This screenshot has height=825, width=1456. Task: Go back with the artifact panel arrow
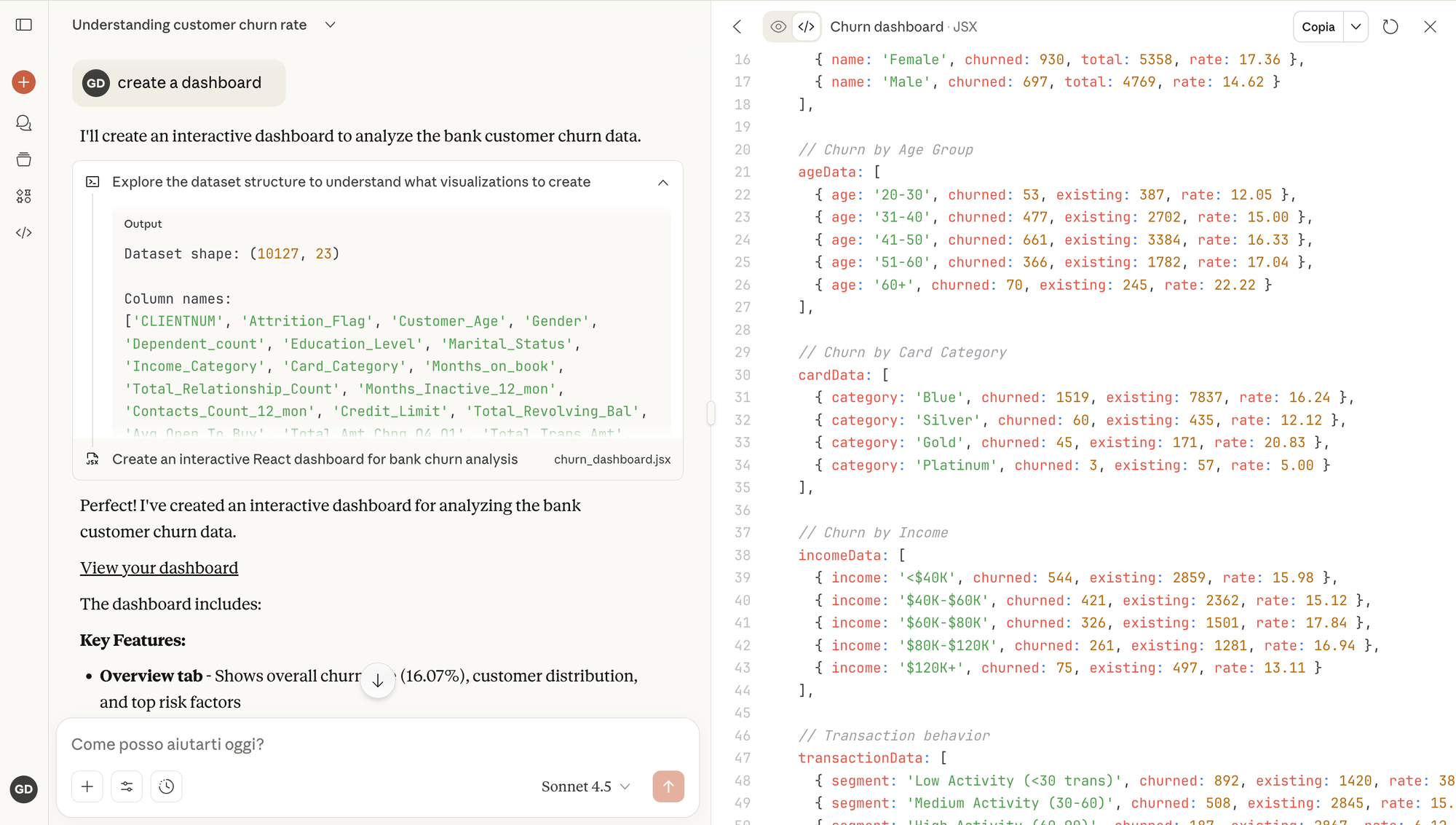coord(737,27)
